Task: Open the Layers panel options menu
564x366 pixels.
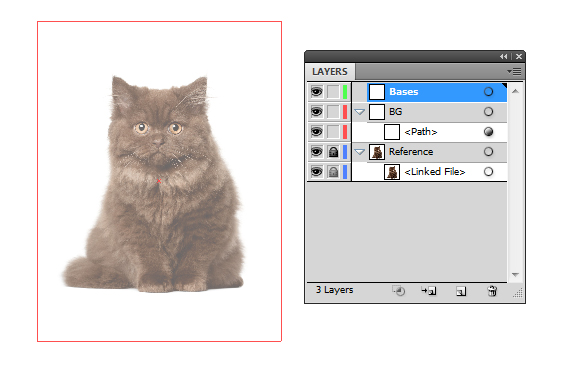Action: (x=514, y=72)
